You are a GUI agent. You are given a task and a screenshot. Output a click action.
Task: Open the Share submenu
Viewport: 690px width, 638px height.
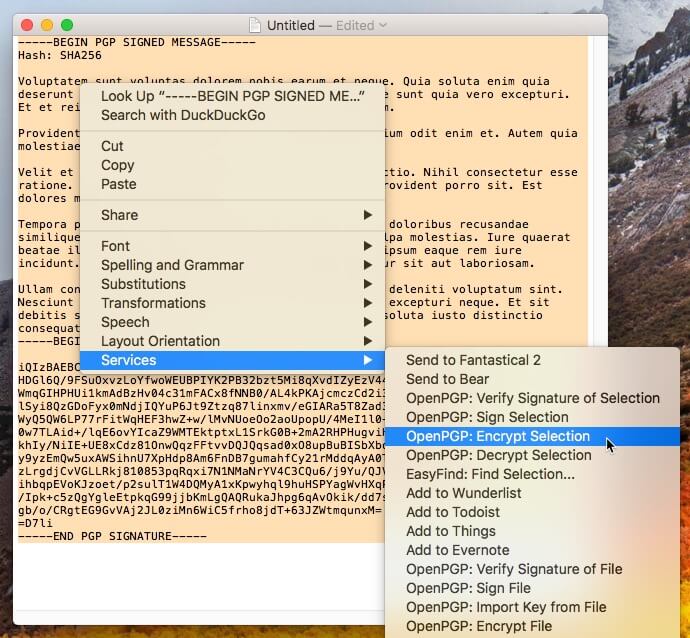pyautogui.click(x=232, y=215)
